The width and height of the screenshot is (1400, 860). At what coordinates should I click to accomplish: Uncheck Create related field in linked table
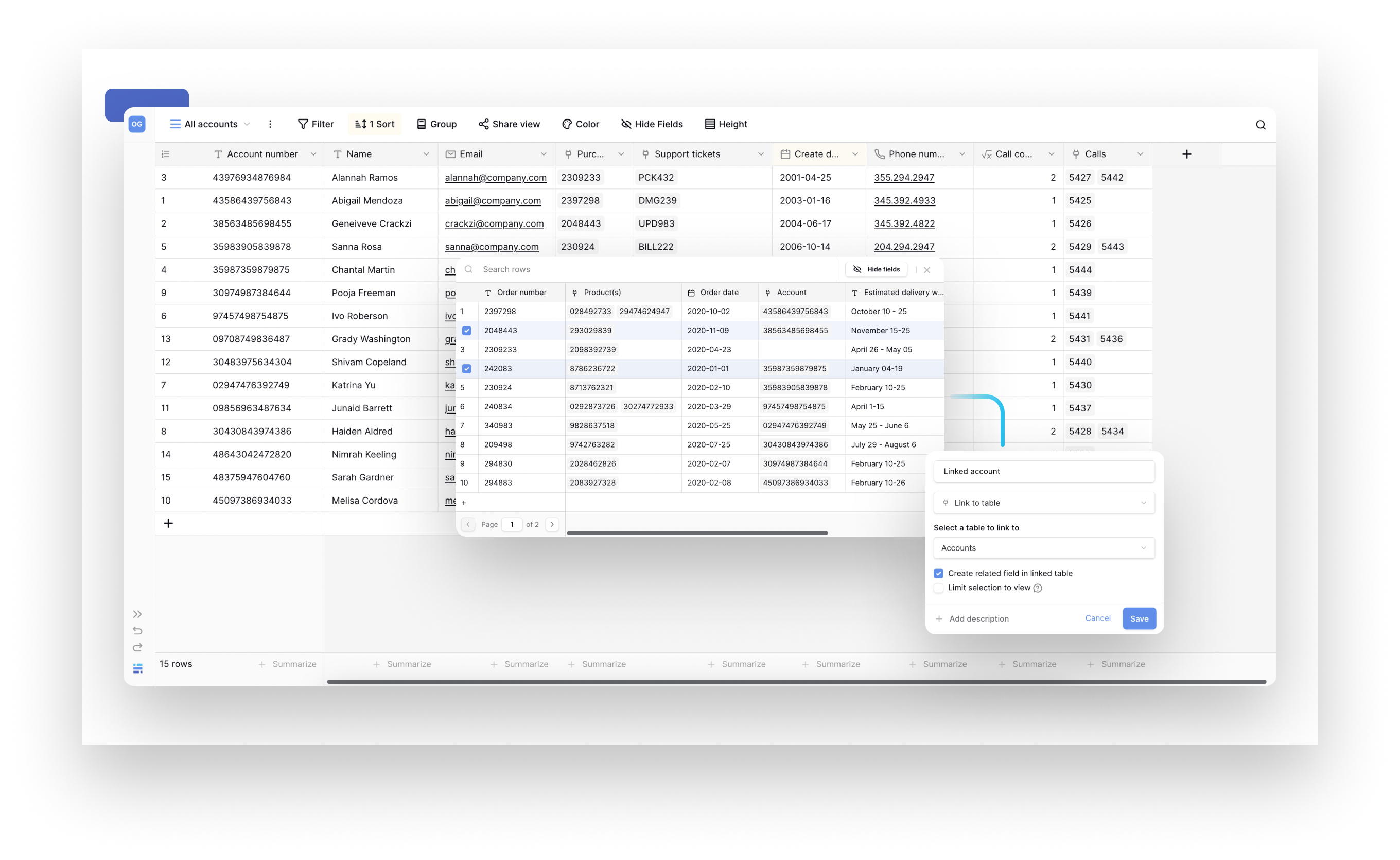938,573
